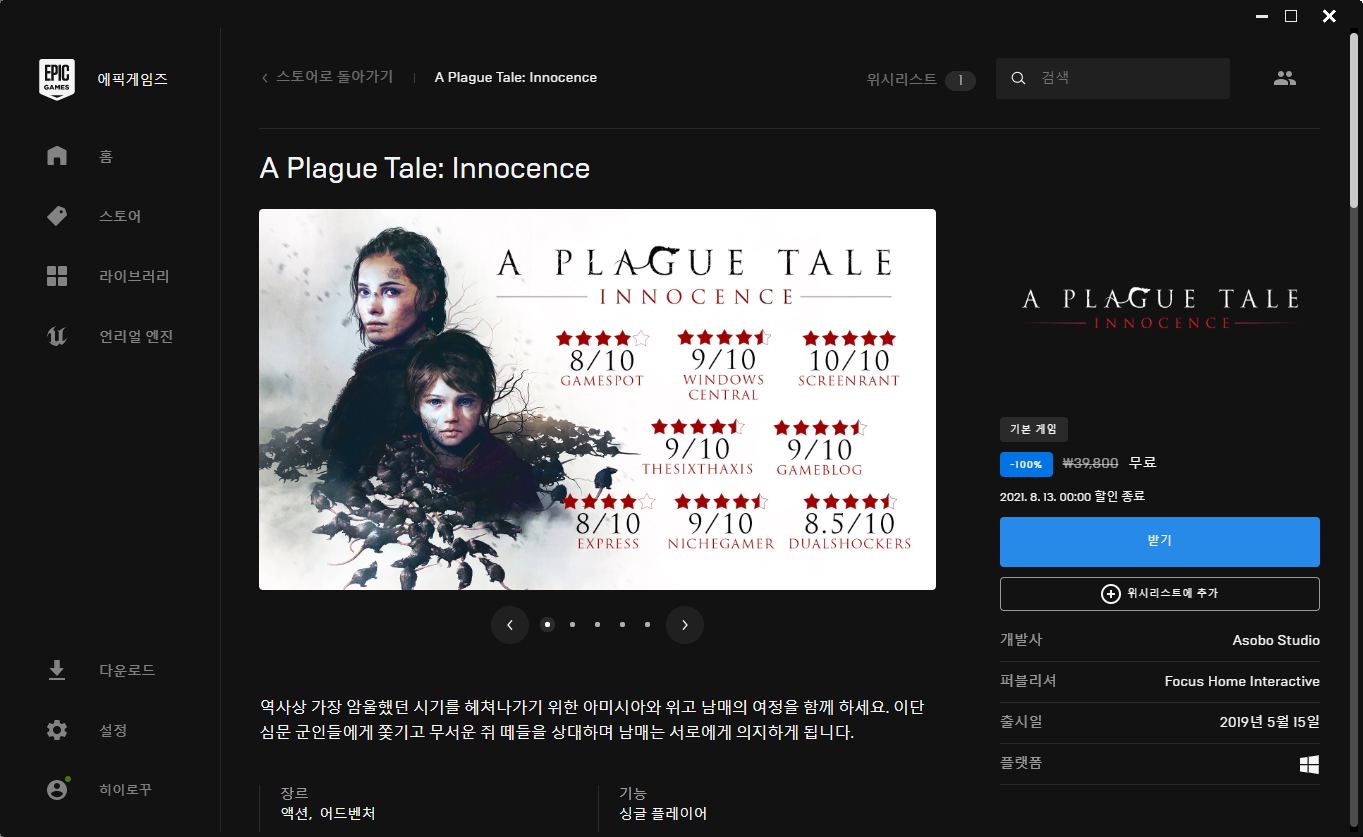Click the 싱글 플레이어 feature link
The image size is (1363, 837).
[663, 814]
